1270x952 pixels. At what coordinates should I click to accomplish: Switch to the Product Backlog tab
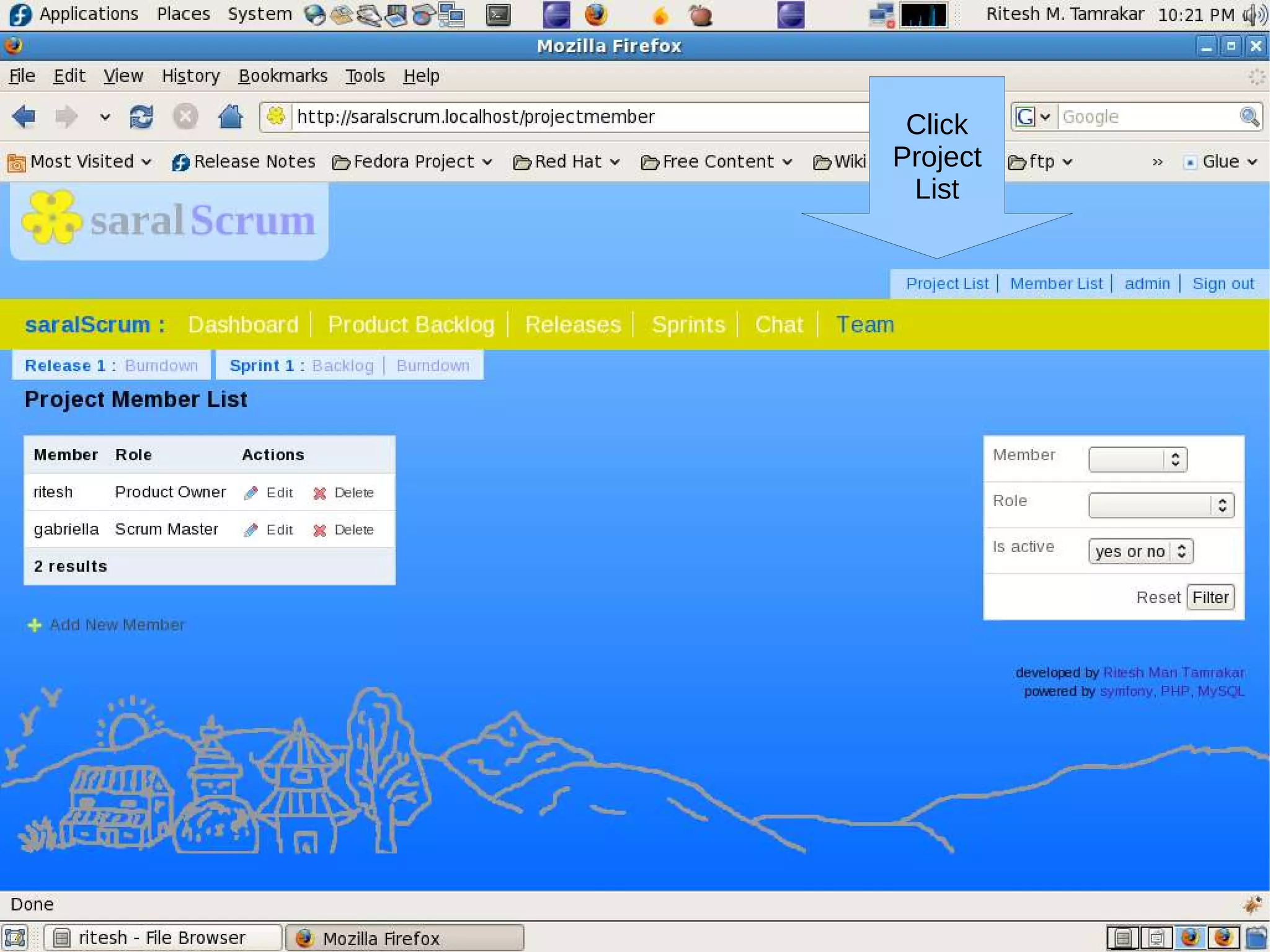[411, 325]
